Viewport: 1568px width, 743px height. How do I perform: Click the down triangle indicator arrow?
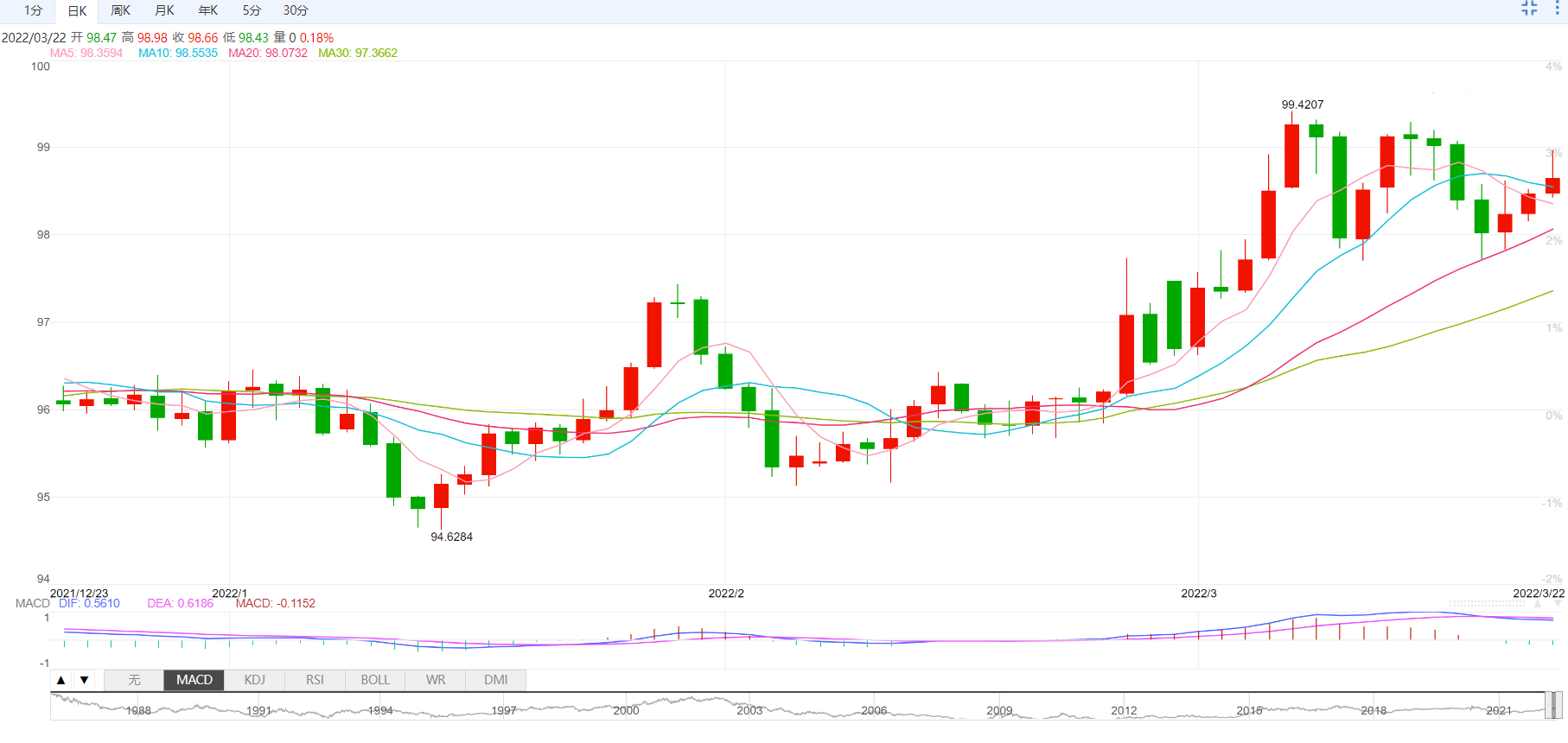click(84, 680)
